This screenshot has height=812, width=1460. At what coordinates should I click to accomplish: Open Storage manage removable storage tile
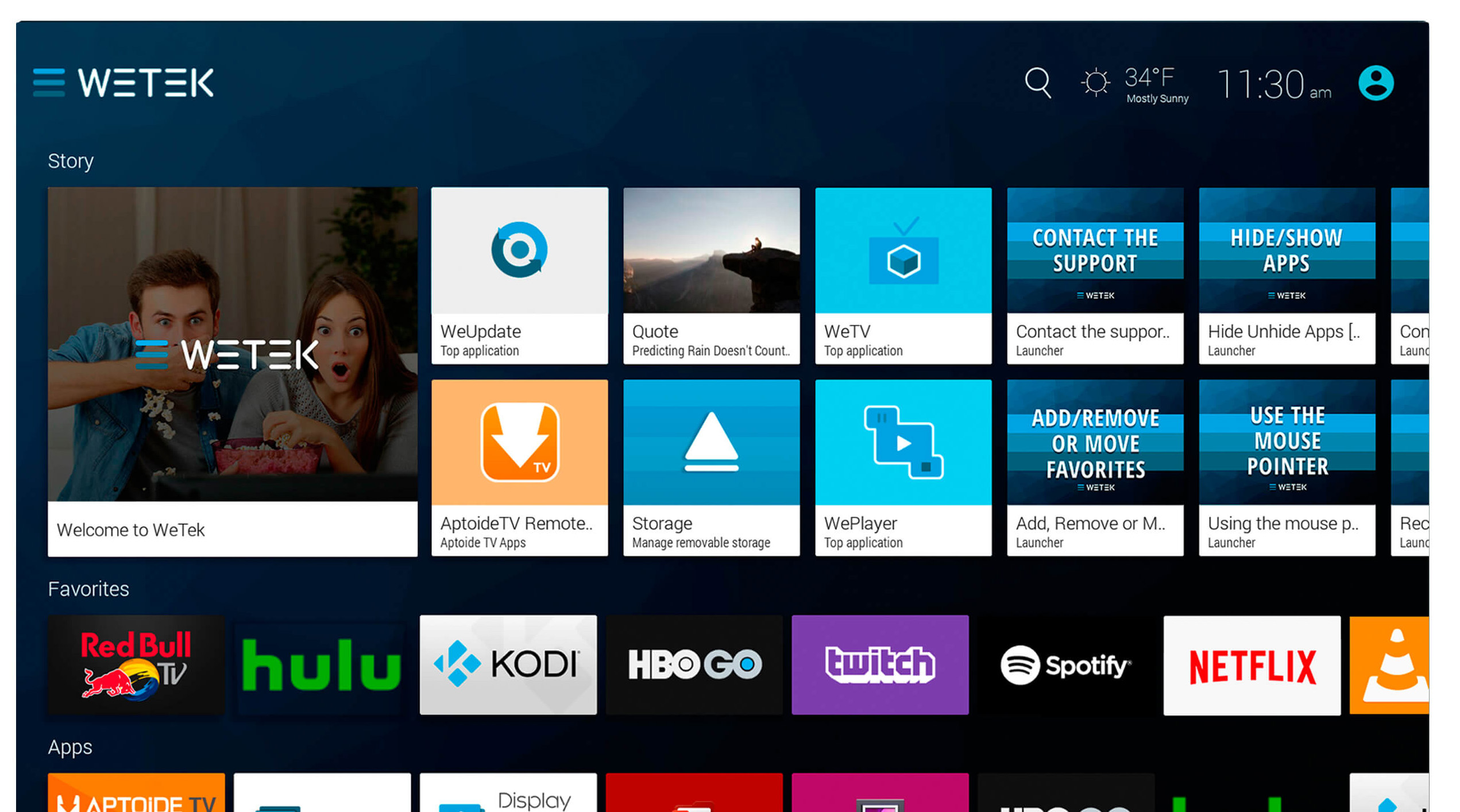711,467
